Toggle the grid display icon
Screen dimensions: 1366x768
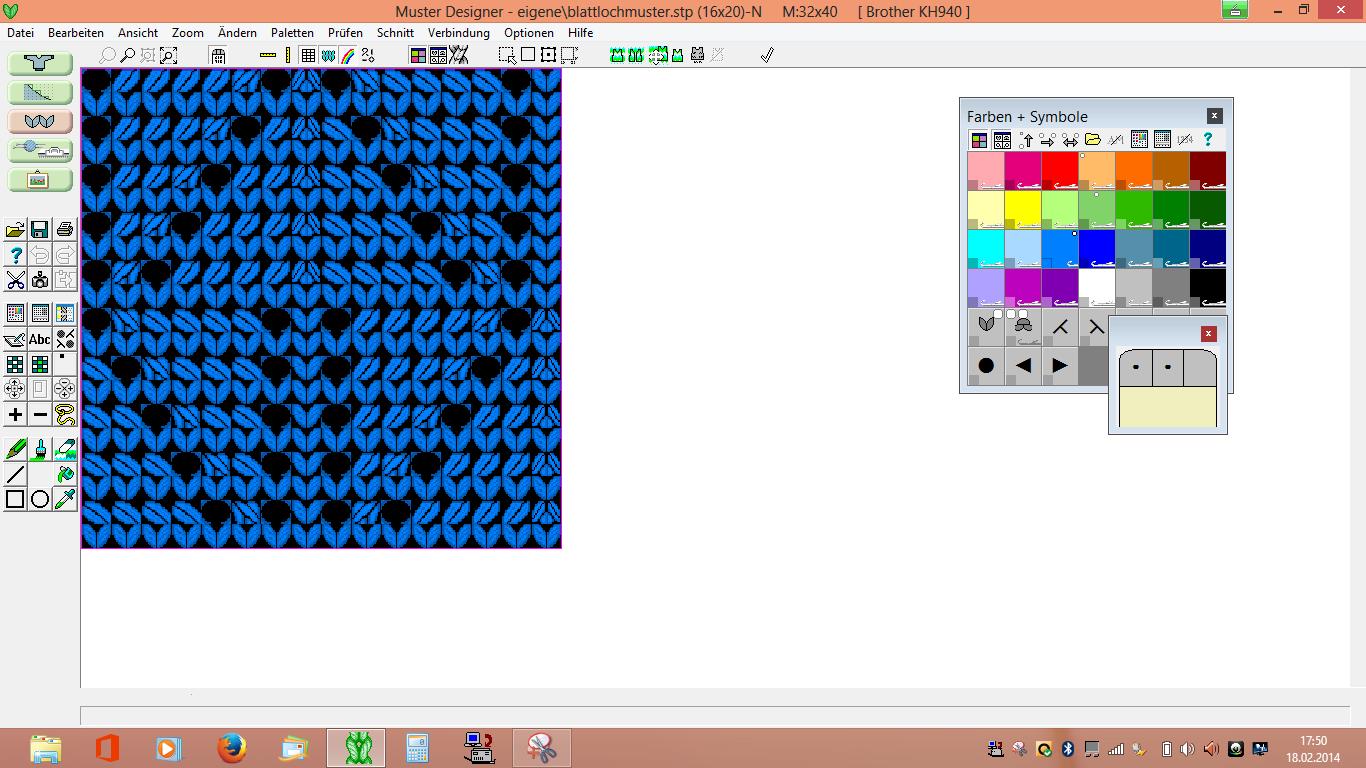(x=308, y=55)
